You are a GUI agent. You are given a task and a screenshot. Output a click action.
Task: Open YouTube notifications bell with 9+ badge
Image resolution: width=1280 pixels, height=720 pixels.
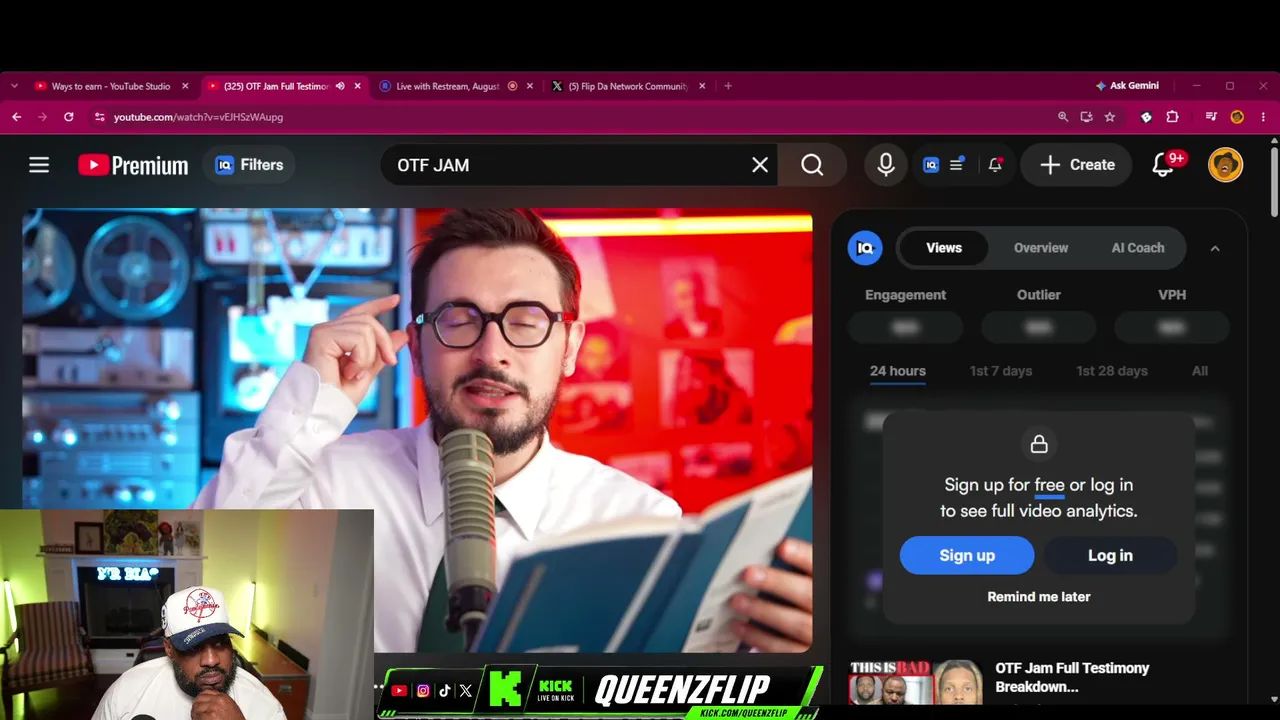(x=1164, y=165)
